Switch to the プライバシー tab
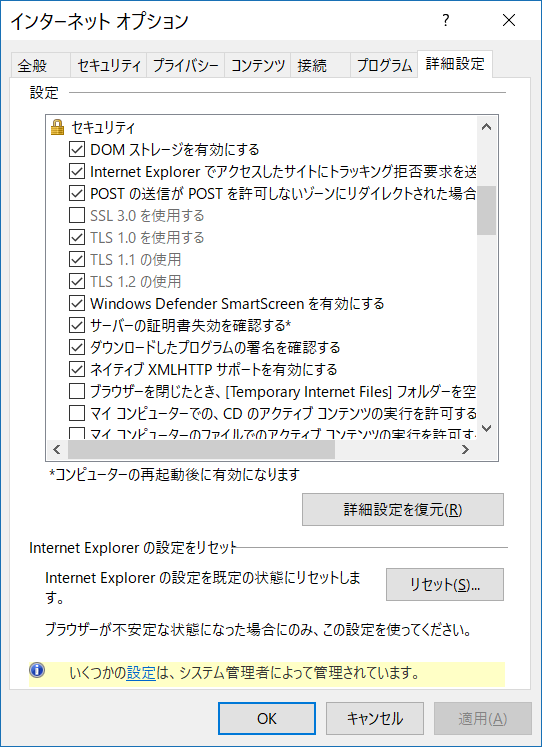 [186, 65]
